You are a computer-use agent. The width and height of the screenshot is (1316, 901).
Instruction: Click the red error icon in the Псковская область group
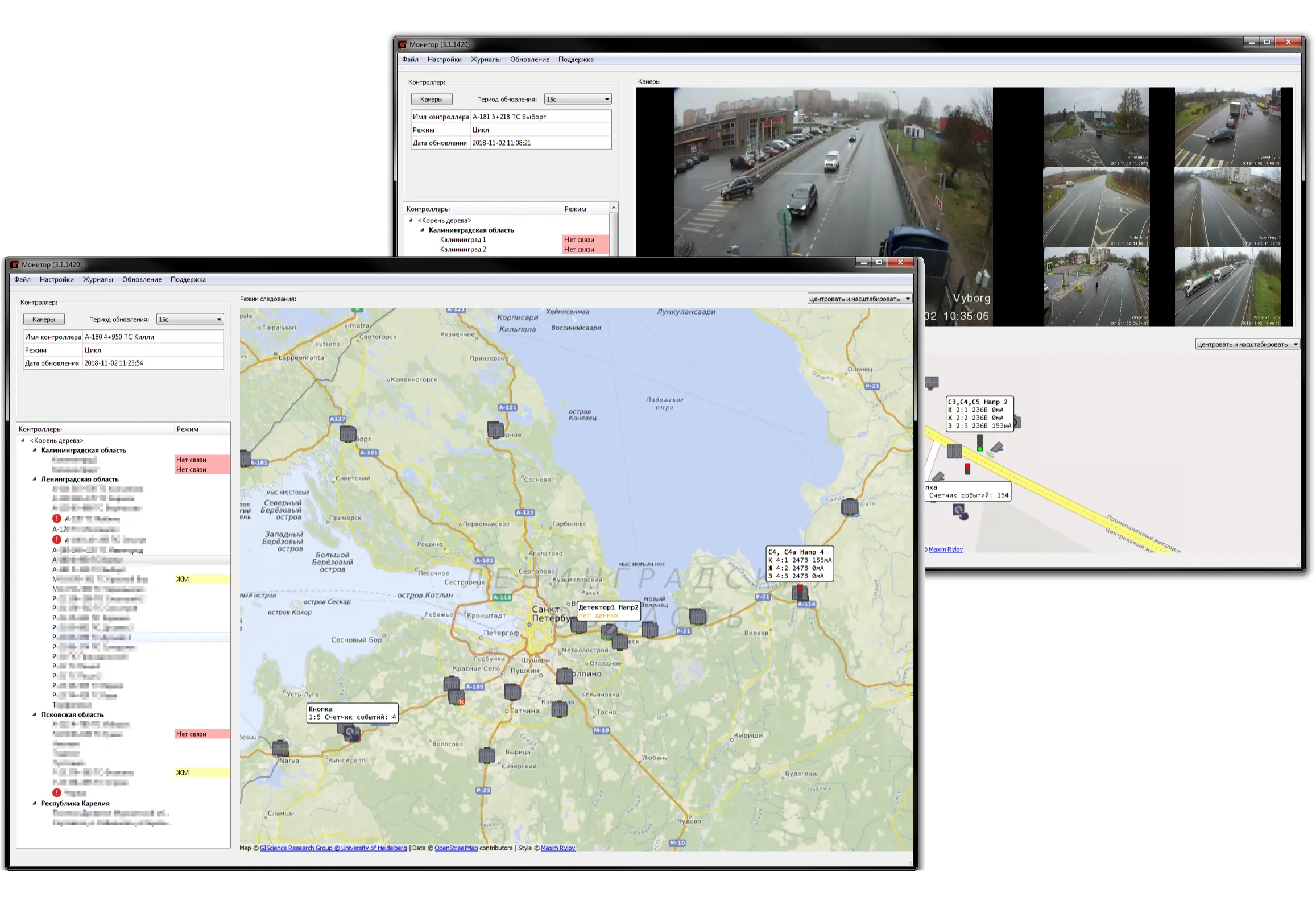pyautogui.click(x=57, y=792)
